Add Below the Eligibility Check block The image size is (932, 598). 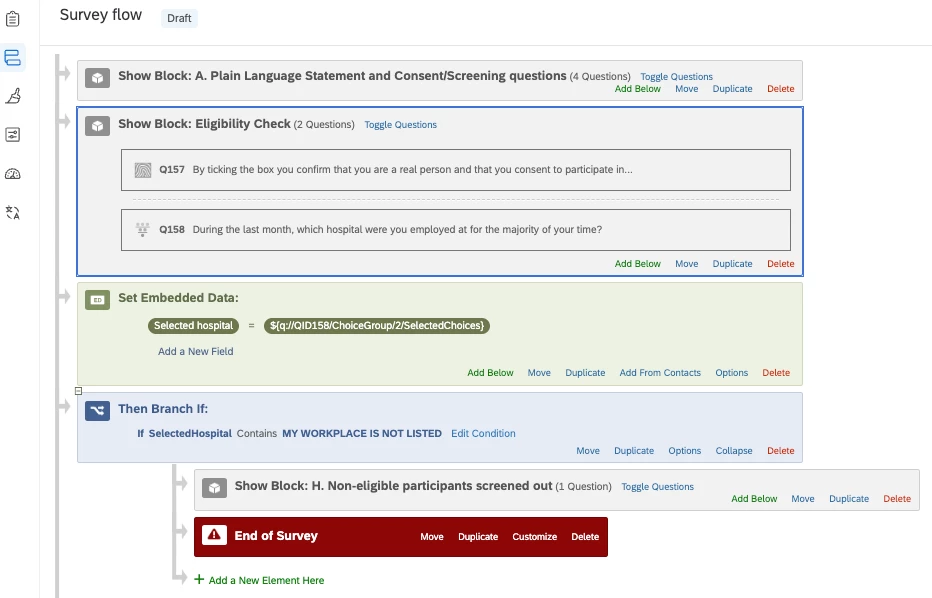click(x=638, y=264)
